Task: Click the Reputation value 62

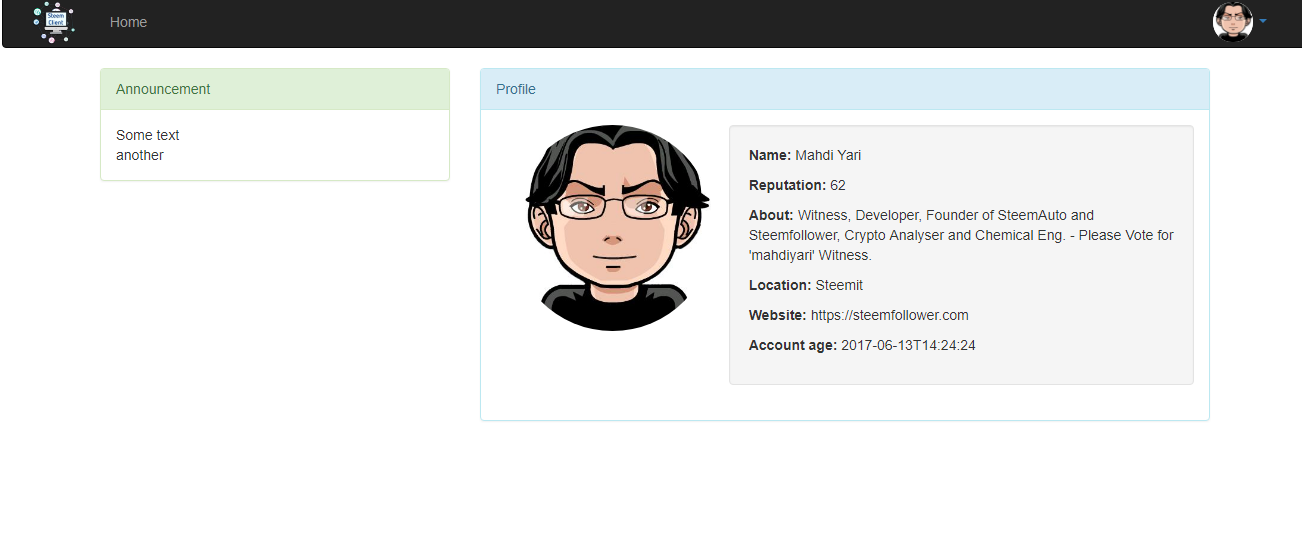Action: (838, 185)
